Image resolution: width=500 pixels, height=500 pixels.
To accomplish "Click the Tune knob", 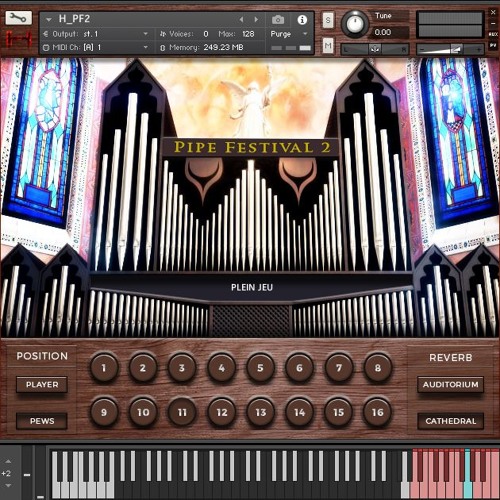I will [x=355, y=24].
